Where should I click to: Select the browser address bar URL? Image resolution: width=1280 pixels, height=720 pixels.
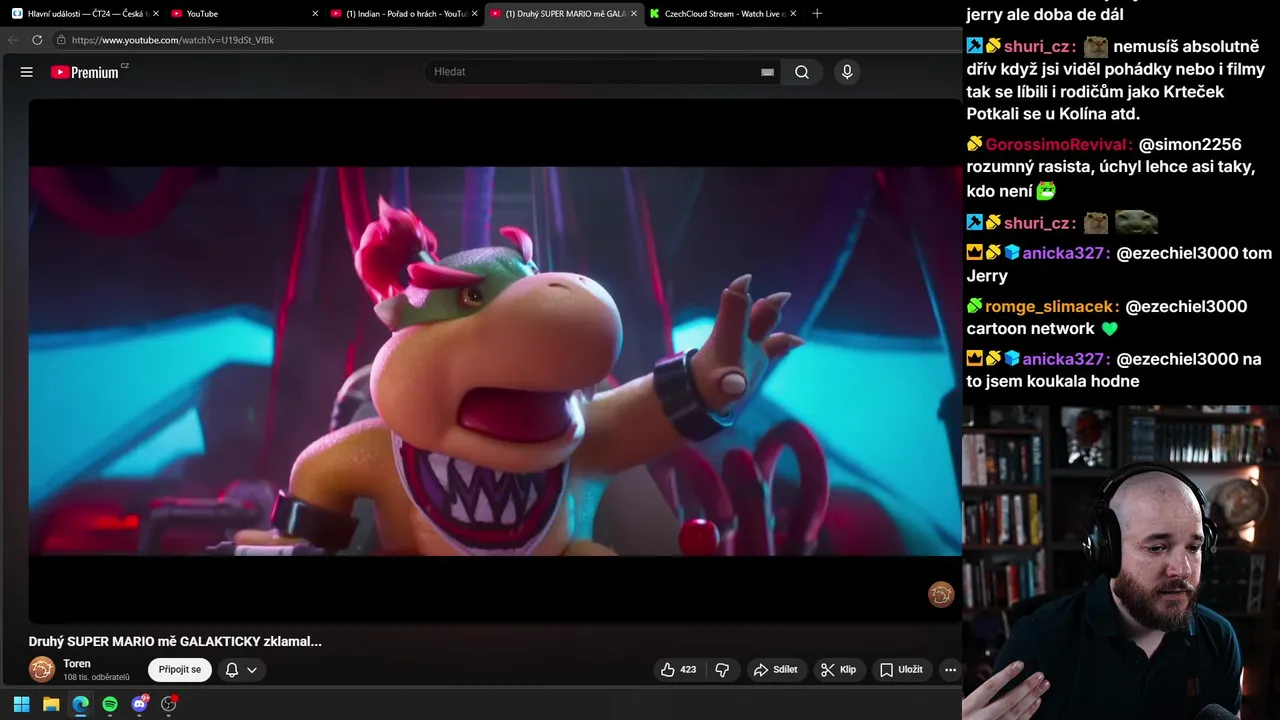point(173,40)
